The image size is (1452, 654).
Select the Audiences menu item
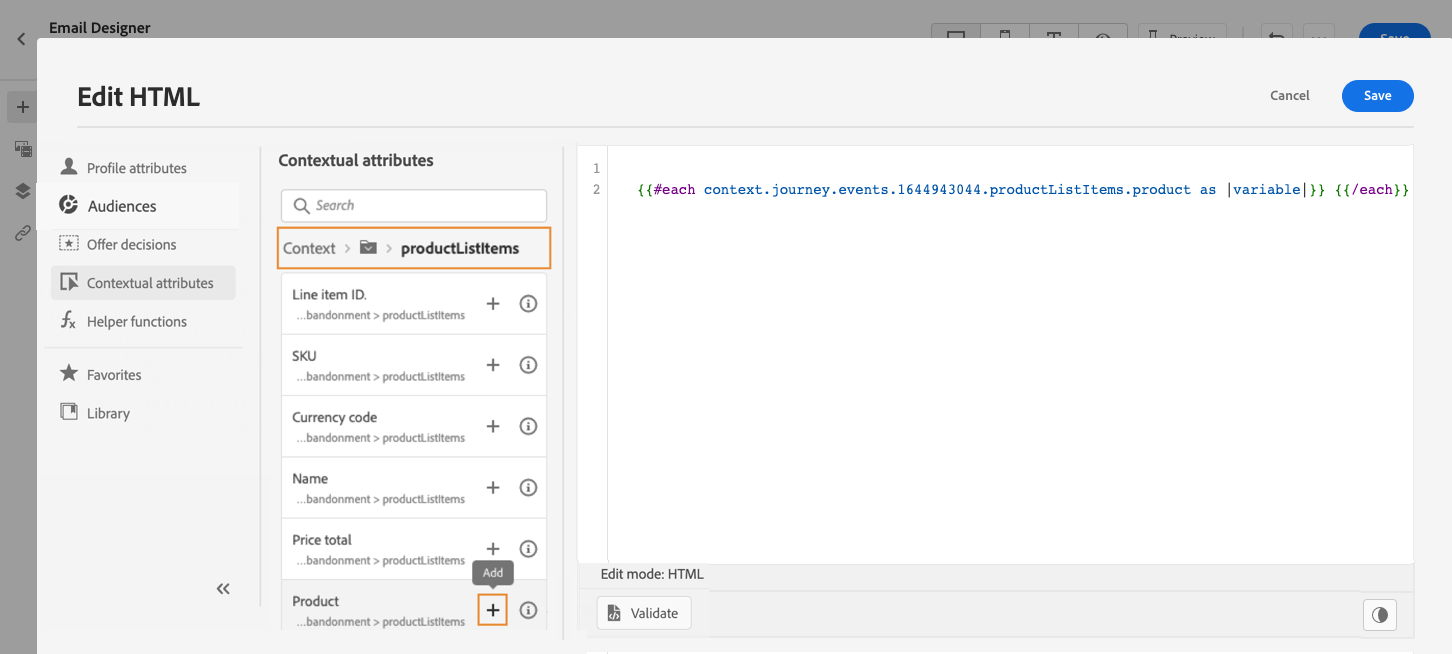pyautogui.click(x=122, y=206)
